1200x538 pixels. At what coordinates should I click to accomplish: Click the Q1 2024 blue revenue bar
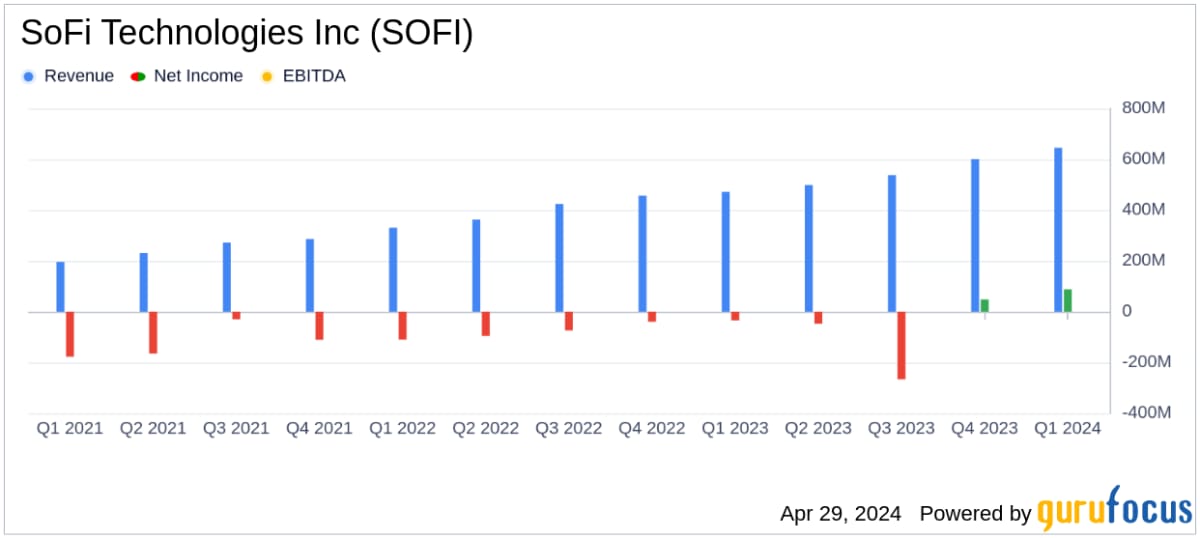pyautogui.click(x=1058, y=230)
